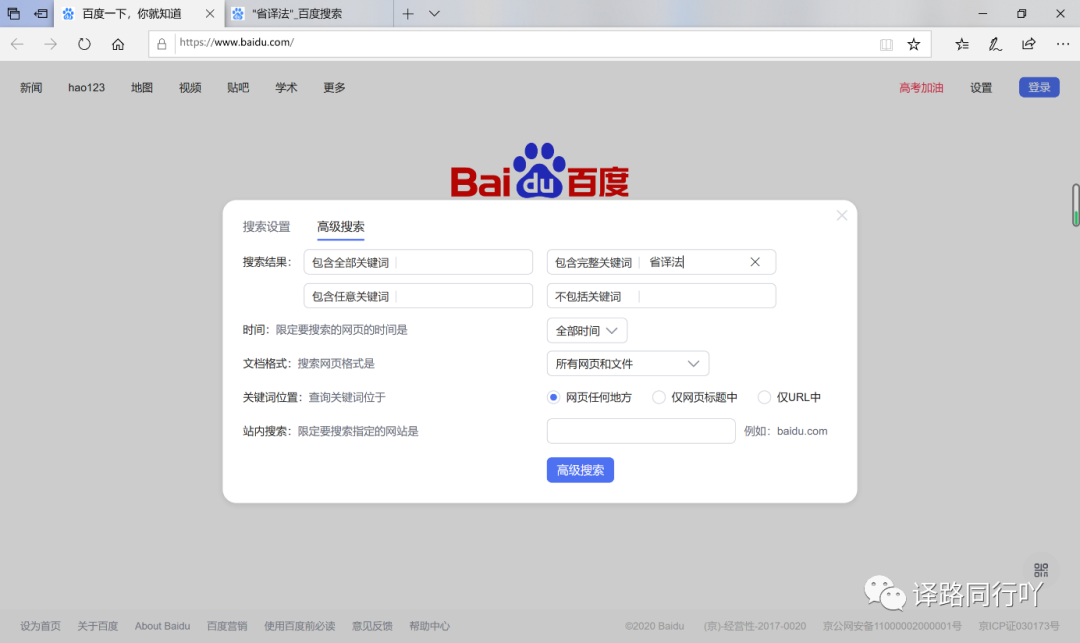Open the hao123 link
The height and width of the screenshot is (643, 1080).
coord(86,87)
